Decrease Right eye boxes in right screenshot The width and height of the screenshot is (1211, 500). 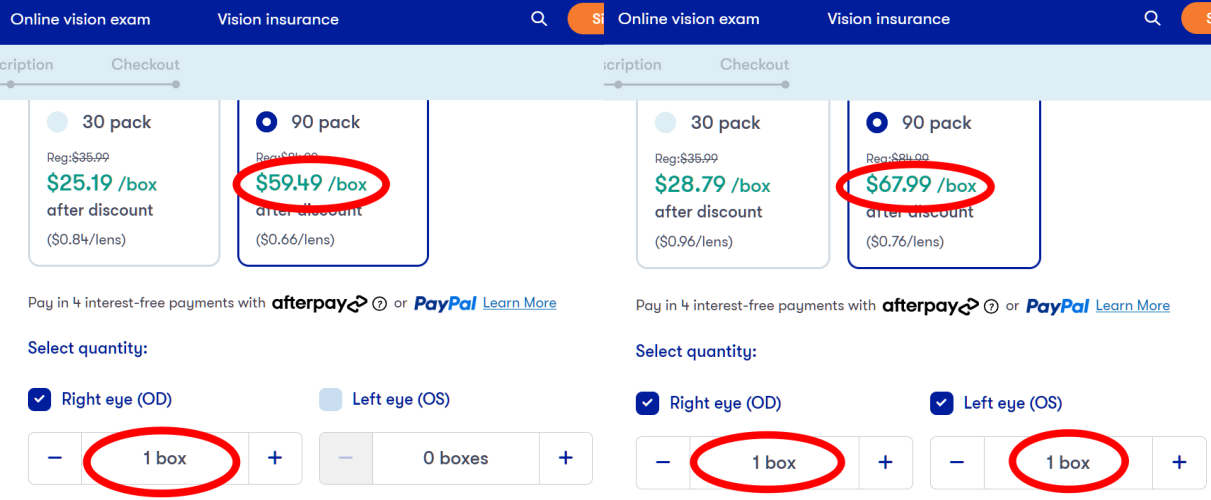(663, 462)
